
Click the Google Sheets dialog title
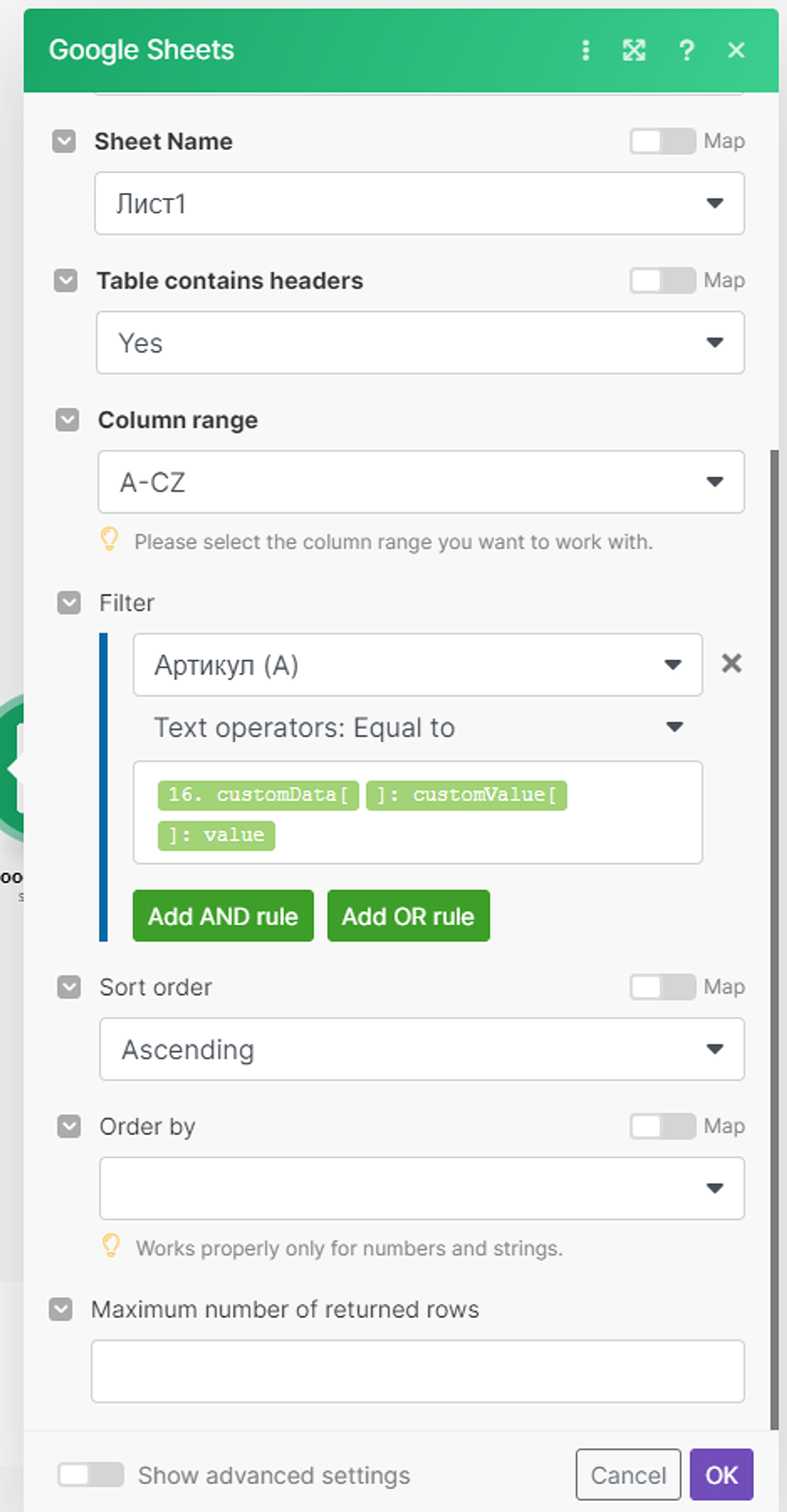(141, 50)
